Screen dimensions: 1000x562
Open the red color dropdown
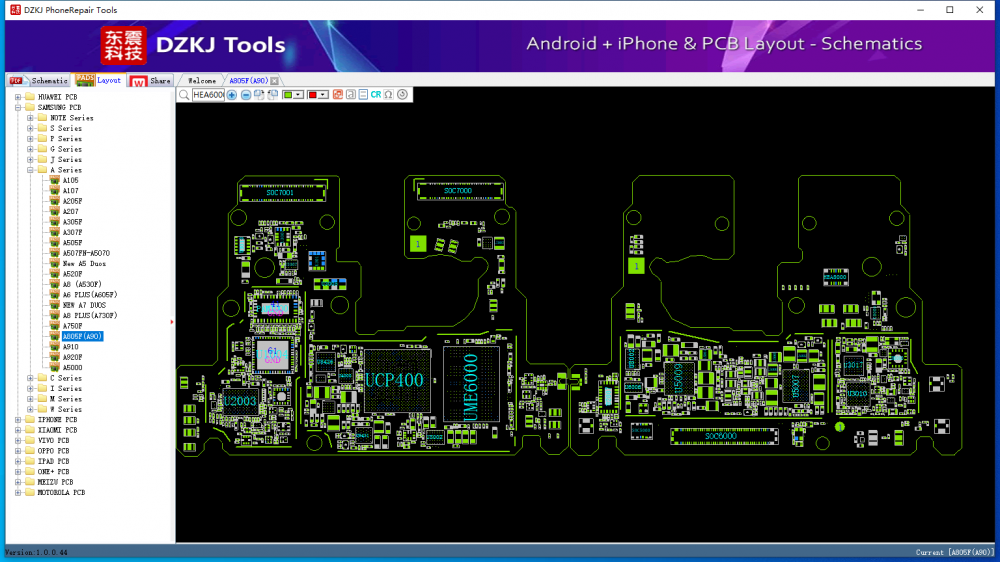pyautogui.click(x=324, y=94)
